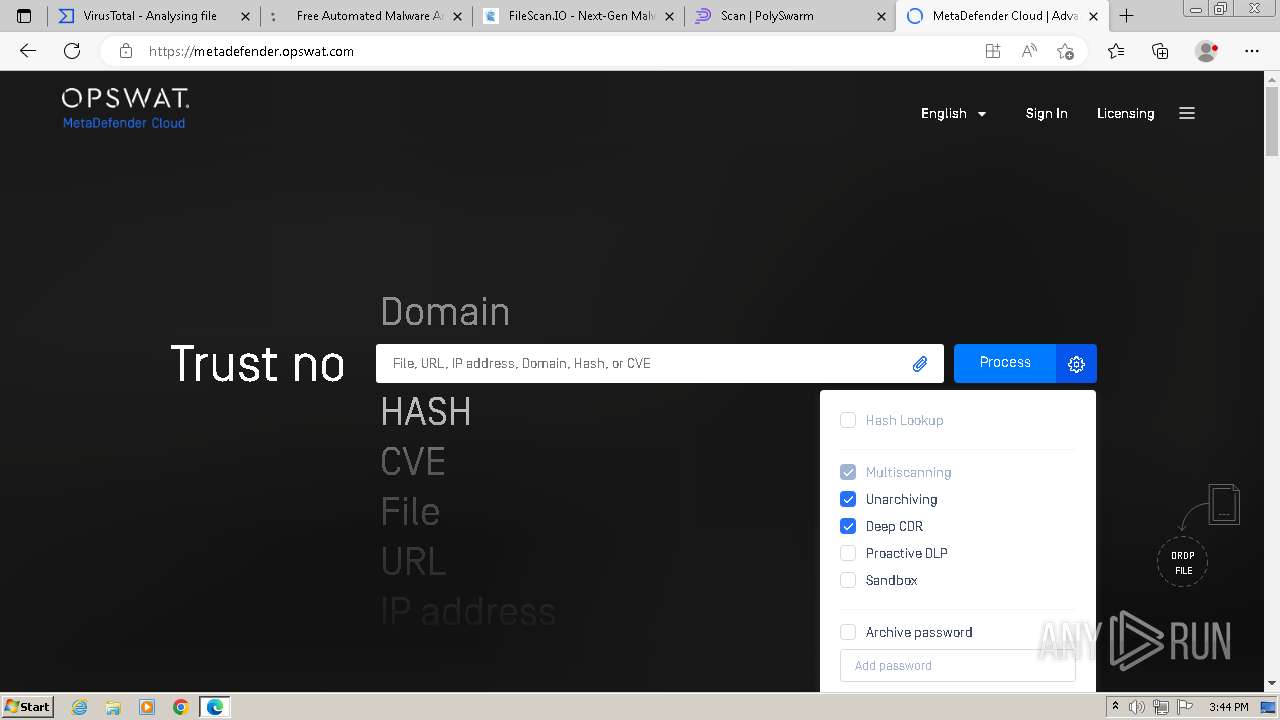The image size is (1280, 720).
Task: Click the browser address bar URL
Action: click(251, 51)
